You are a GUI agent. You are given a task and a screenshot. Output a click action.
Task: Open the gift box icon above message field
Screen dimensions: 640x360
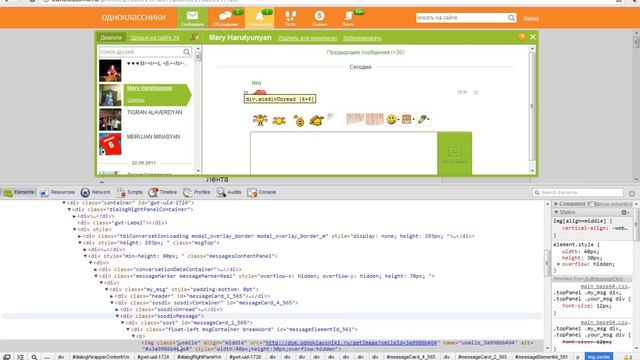[407, 119]
